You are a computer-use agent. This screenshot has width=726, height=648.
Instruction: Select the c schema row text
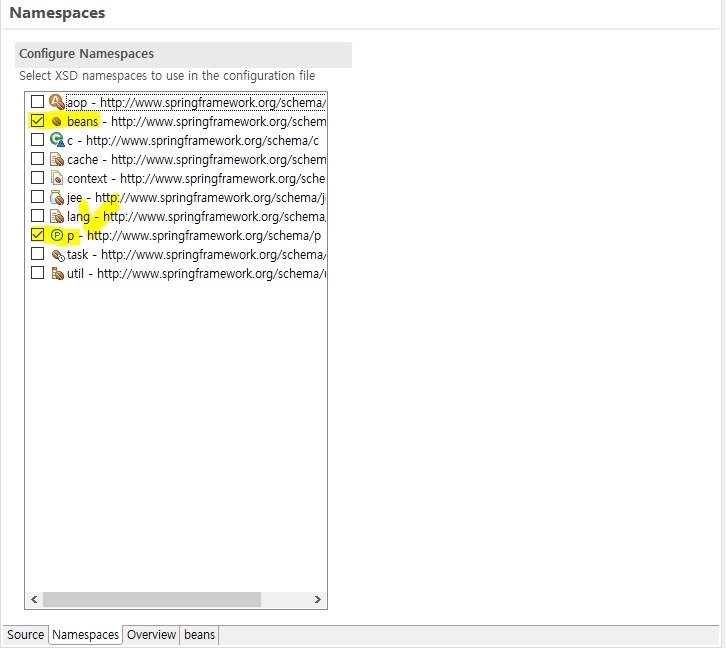point(193,141)
